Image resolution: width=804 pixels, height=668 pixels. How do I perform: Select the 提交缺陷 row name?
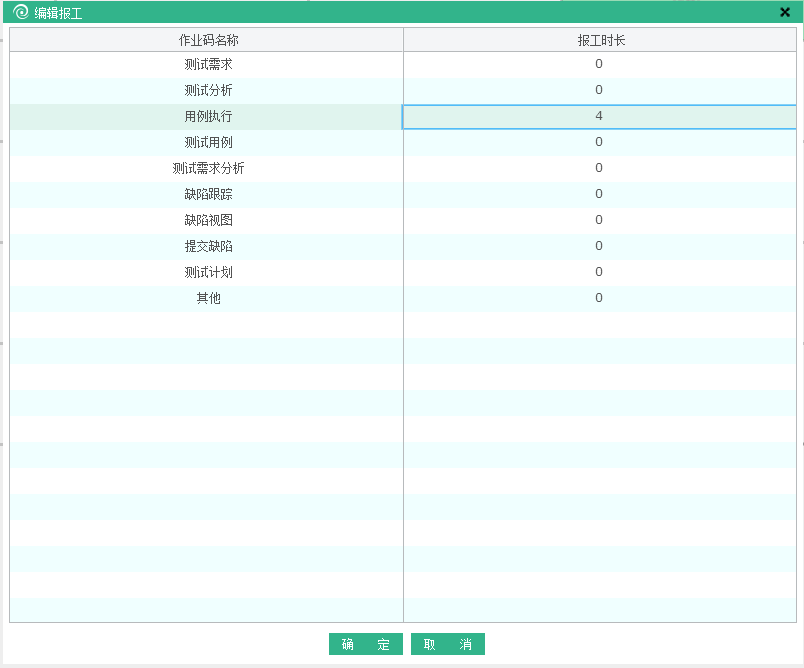point(208,246)
